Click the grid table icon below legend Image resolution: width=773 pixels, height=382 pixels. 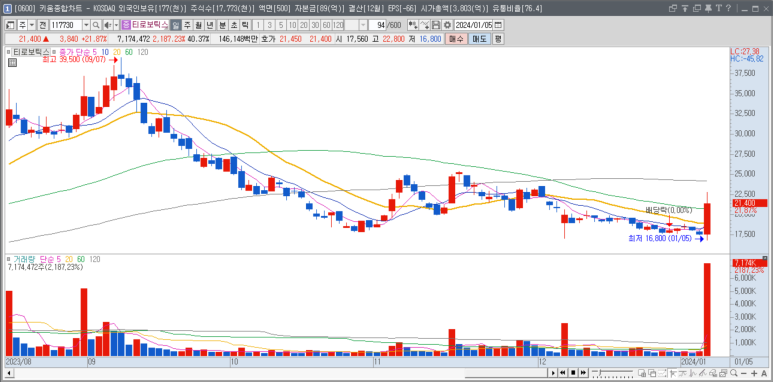[x=12, y=62]
